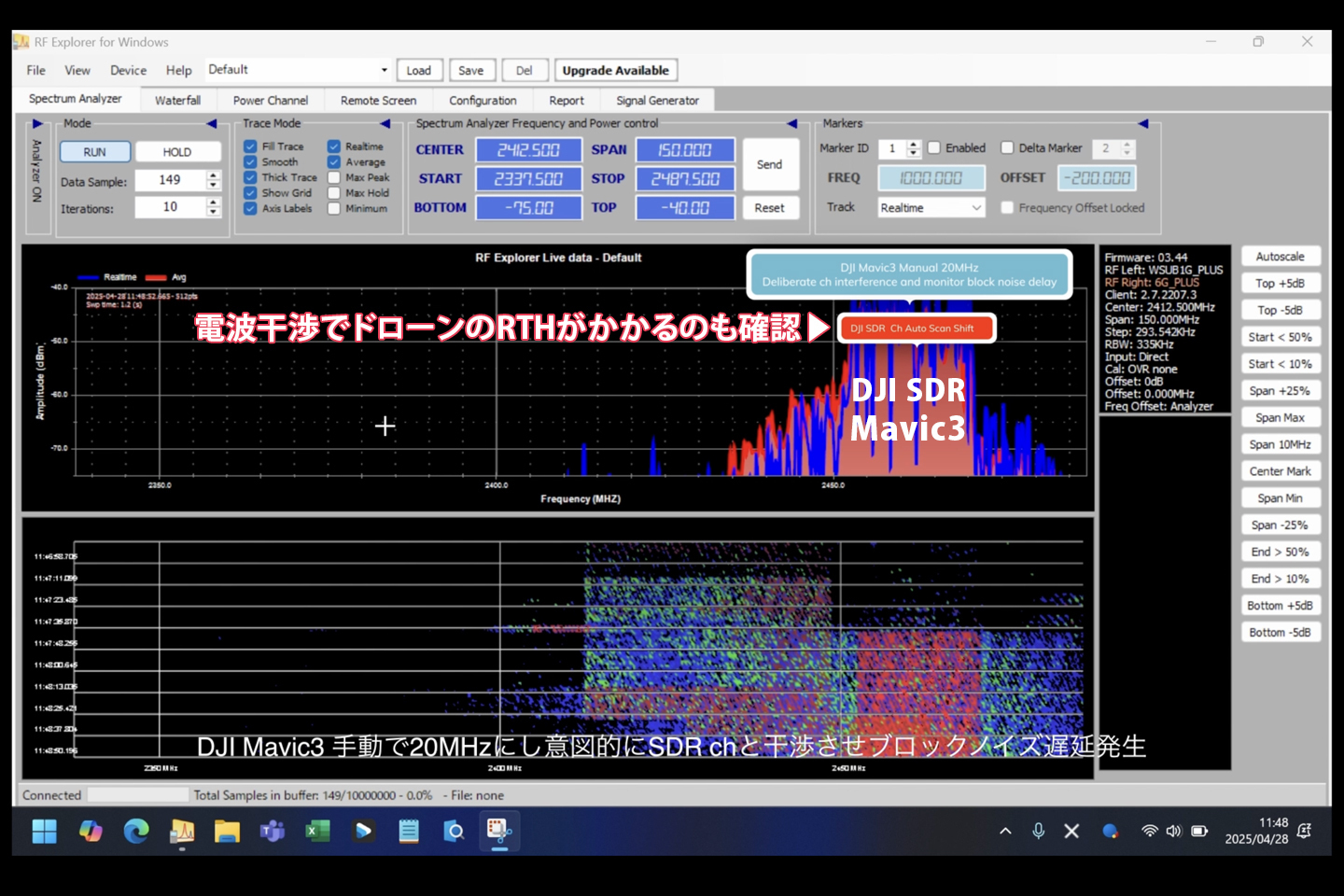This screenshot has width=1344, height=896.
Task: Switch to the Waterfall tab
Action: click(x=177, y=99)
